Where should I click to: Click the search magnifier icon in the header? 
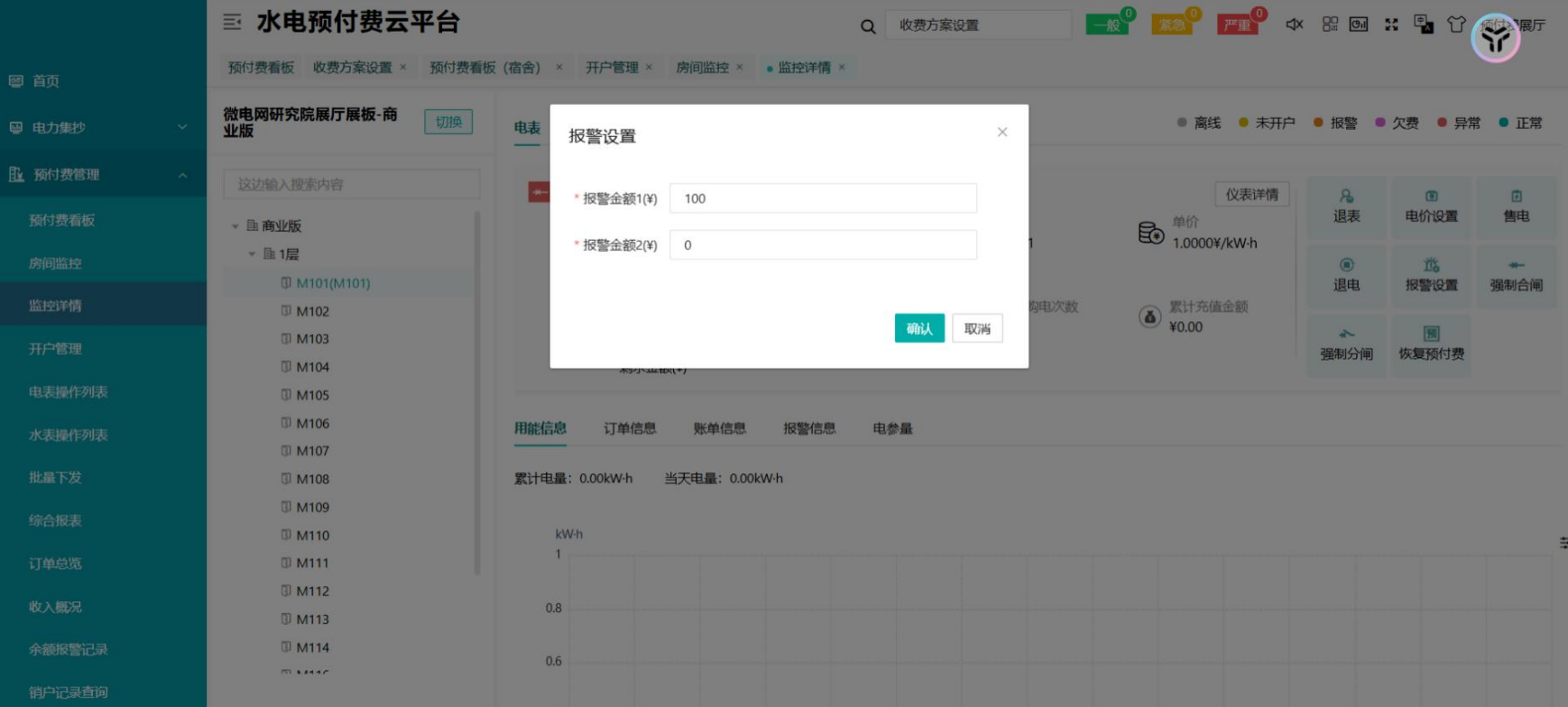[868, 26]
